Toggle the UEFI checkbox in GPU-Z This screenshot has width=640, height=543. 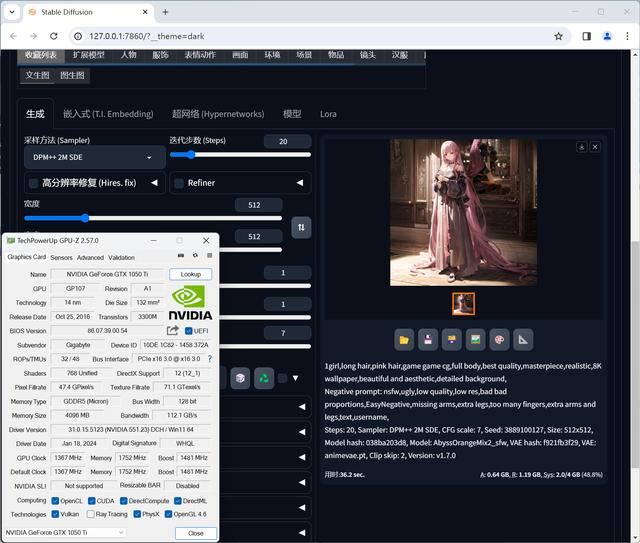click(x=189, y=331)
